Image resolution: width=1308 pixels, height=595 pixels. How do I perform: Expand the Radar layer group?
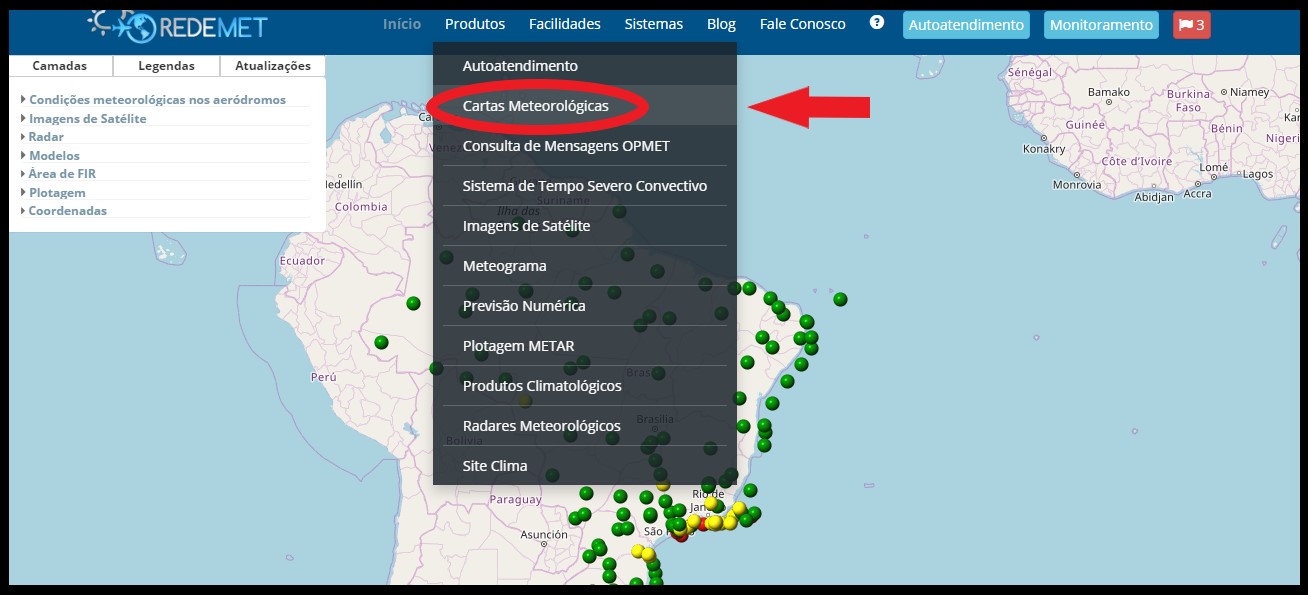46,137
